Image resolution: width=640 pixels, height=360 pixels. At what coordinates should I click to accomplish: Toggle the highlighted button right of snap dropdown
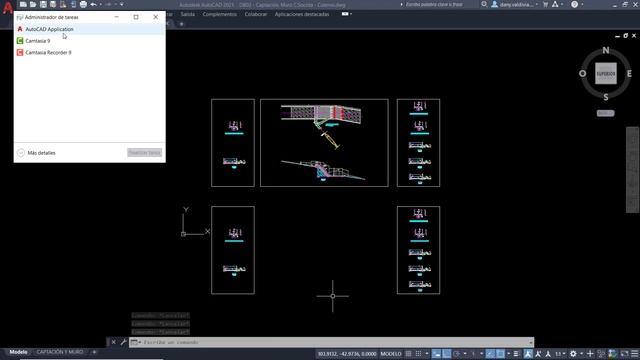click(x=437, y=353)
